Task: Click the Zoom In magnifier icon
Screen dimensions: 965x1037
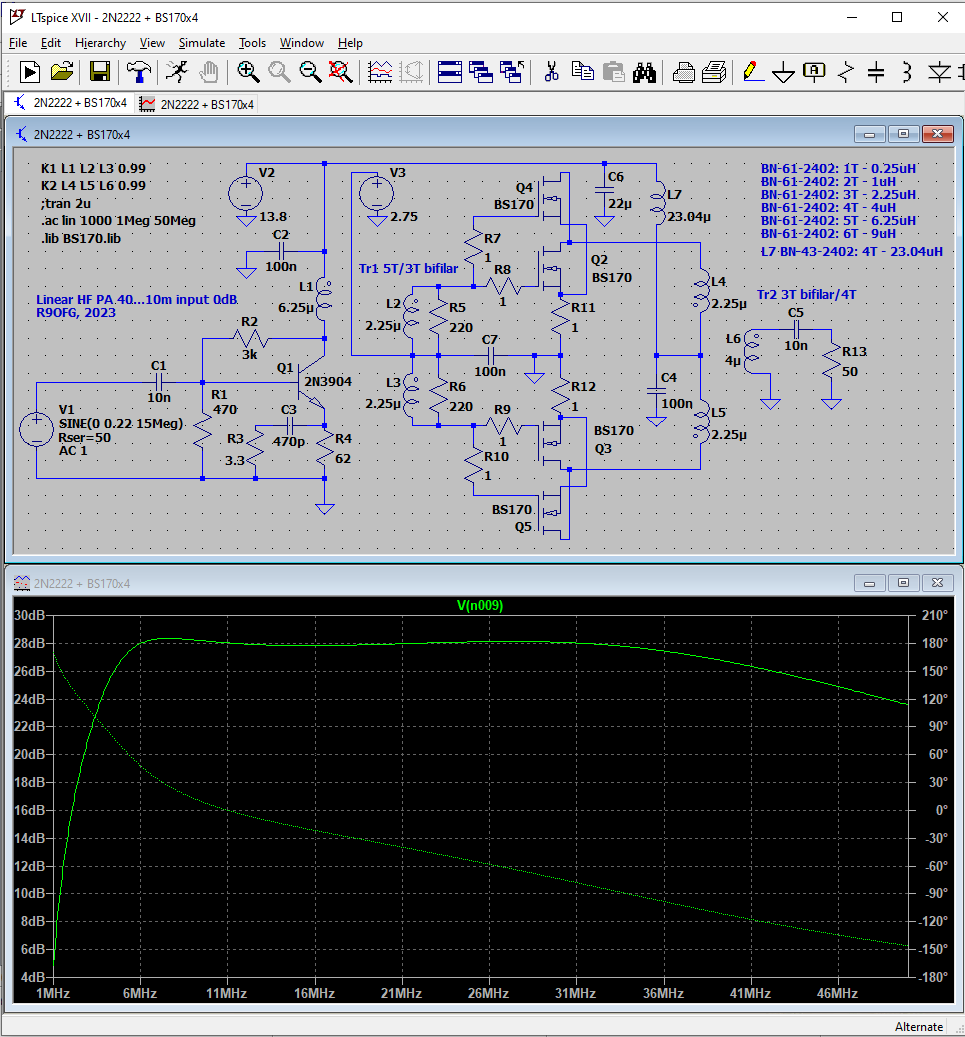Action: pyautogui.click(x=248, y=72)
